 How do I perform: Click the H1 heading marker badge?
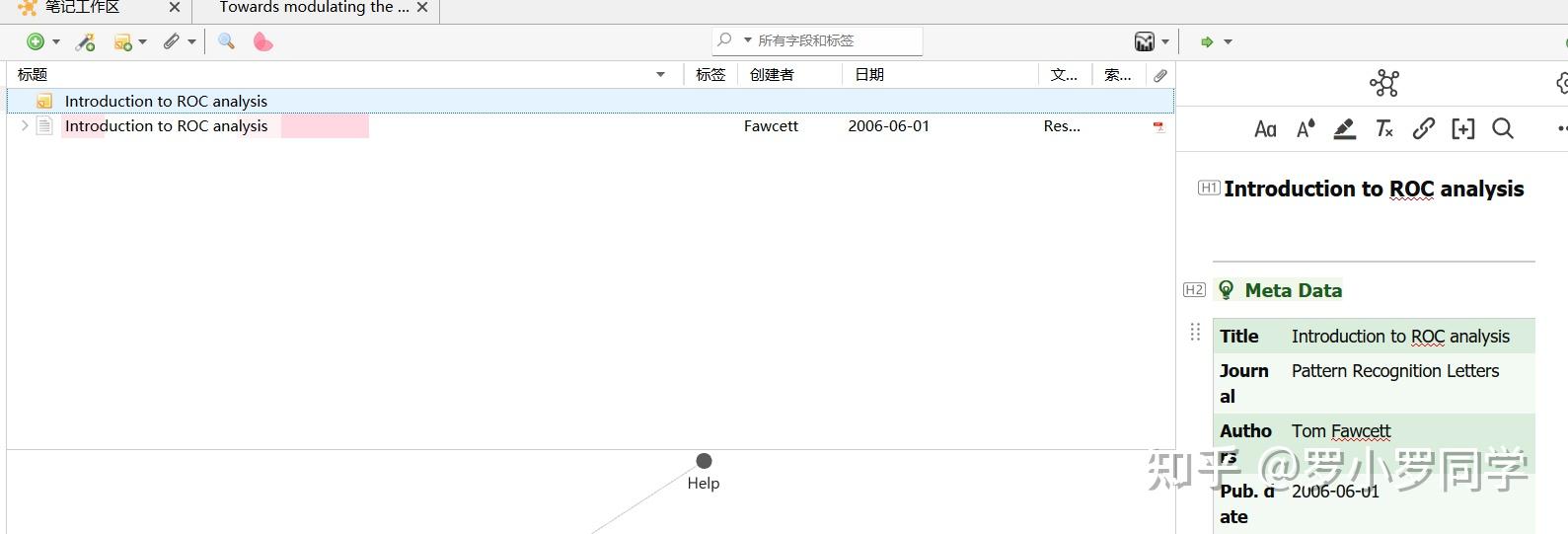(1209, 188)
